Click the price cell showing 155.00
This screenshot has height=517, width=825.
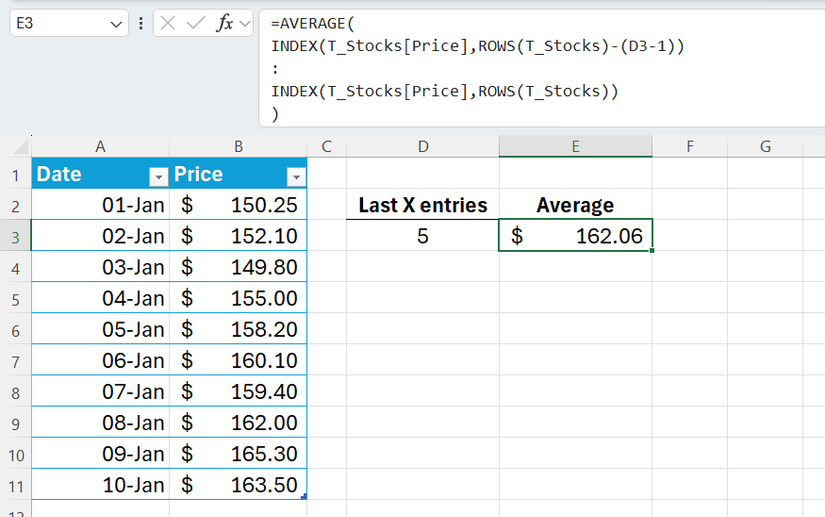[238, 298]
